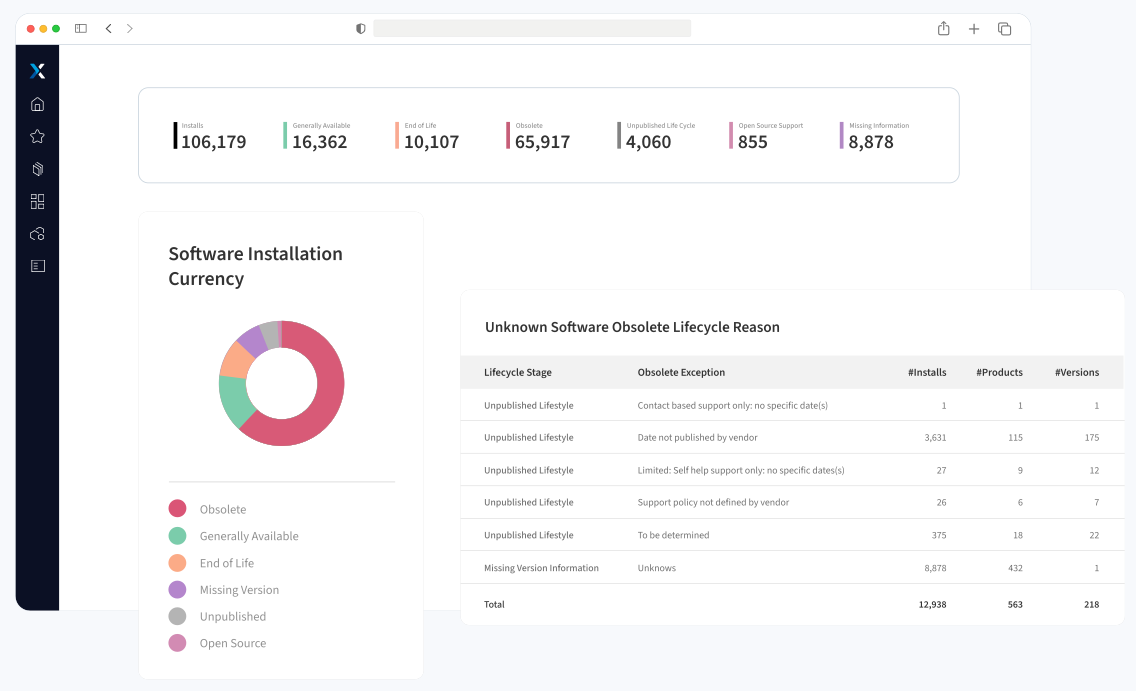Select the Date not published by vendor row
1136x691 pixels.
pyautogui.click(x=792, y=437)
